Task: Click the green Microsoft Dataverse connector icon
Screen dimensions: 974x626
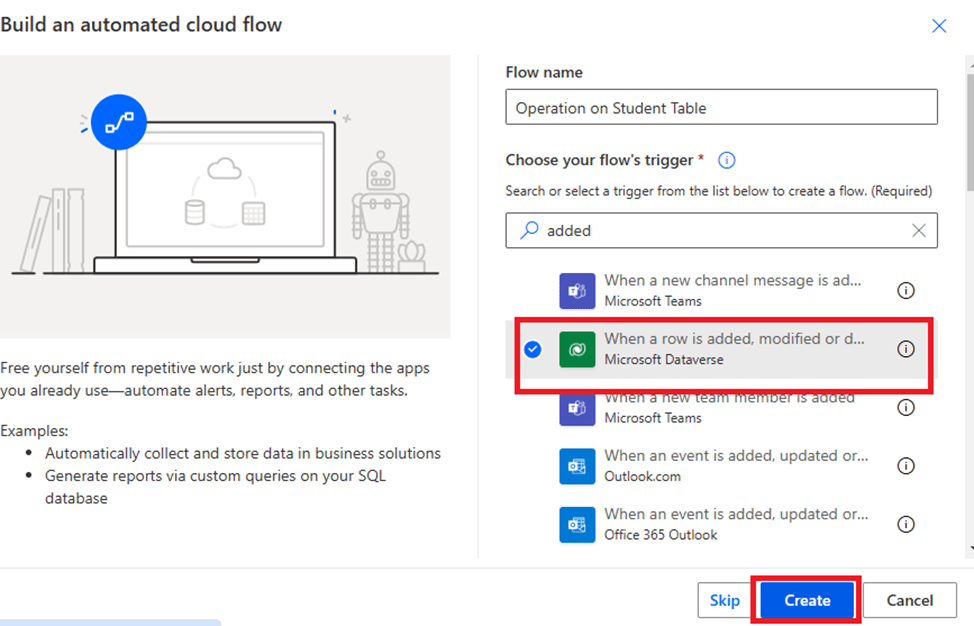Action: 577,349
